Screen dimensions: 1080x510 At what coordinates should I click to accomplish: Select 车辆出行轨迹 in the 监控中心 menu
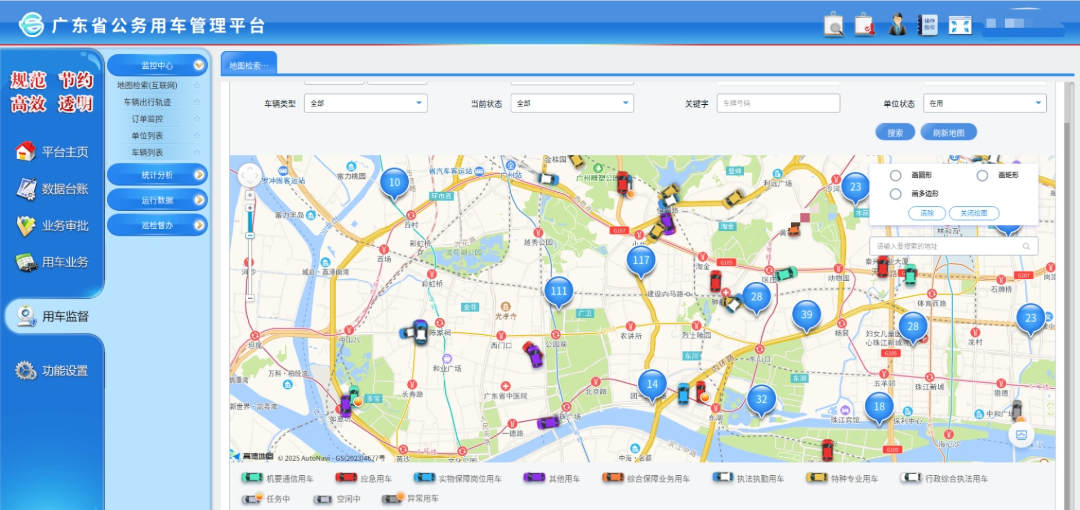pyautogui.click(x=147, y=102)
